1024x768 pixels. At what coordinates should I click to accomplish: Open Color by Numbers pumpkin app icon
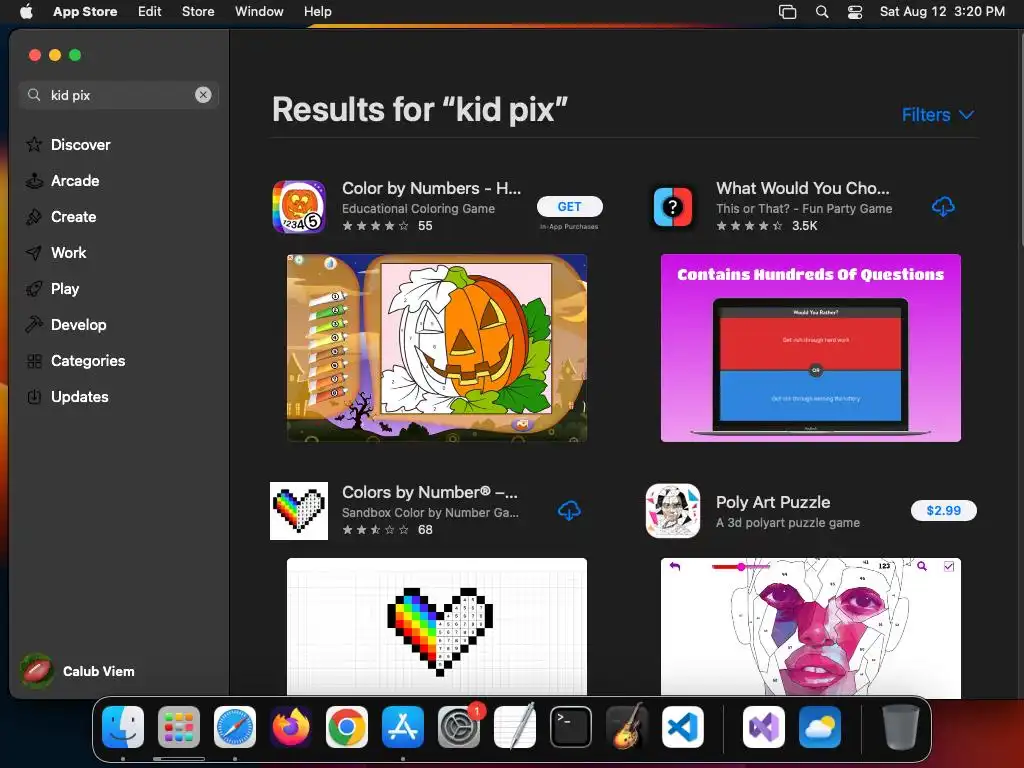pyautogui.click(x=299, y=206)
